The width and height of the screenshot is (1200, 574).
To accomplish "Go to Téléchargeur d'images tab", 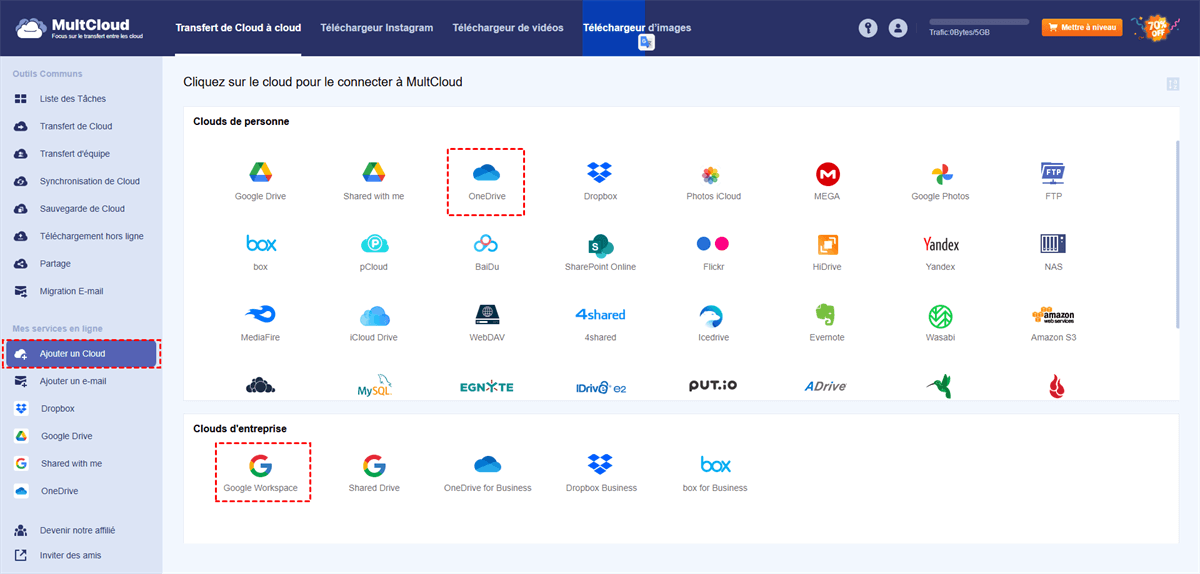I will (637, 28).
